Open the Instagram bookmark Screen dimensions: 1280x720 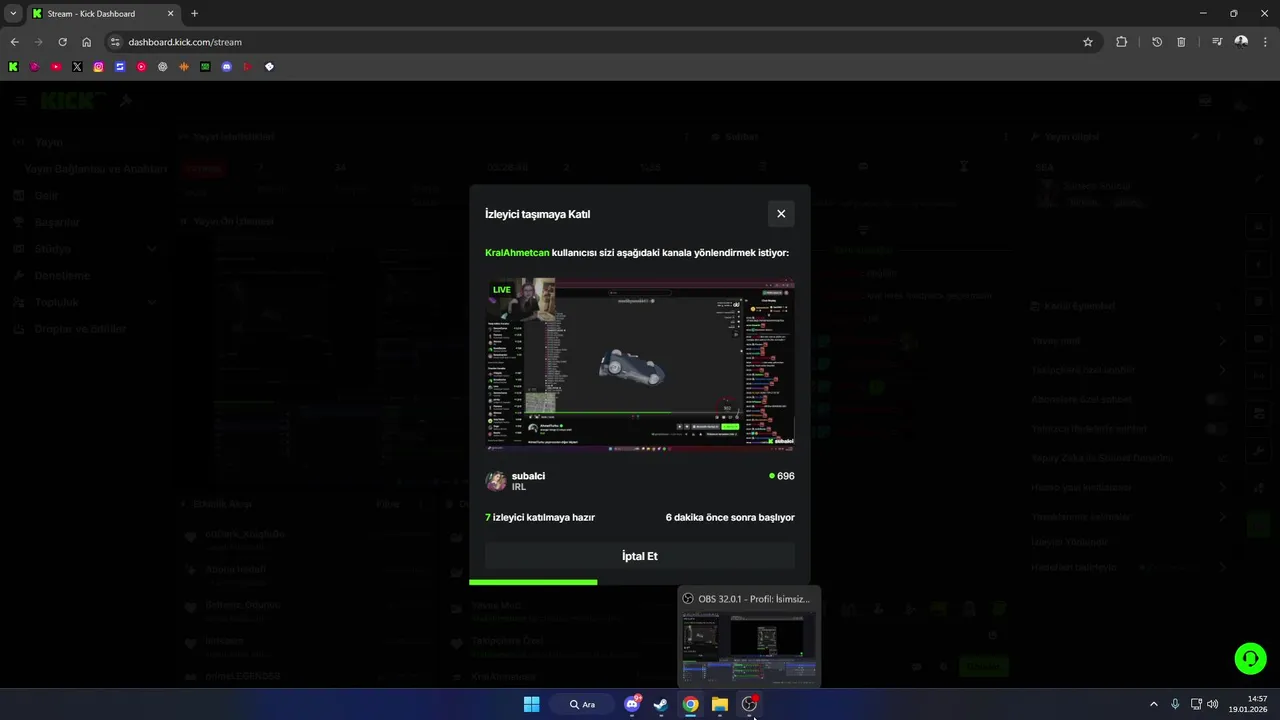tap(98, 67)
